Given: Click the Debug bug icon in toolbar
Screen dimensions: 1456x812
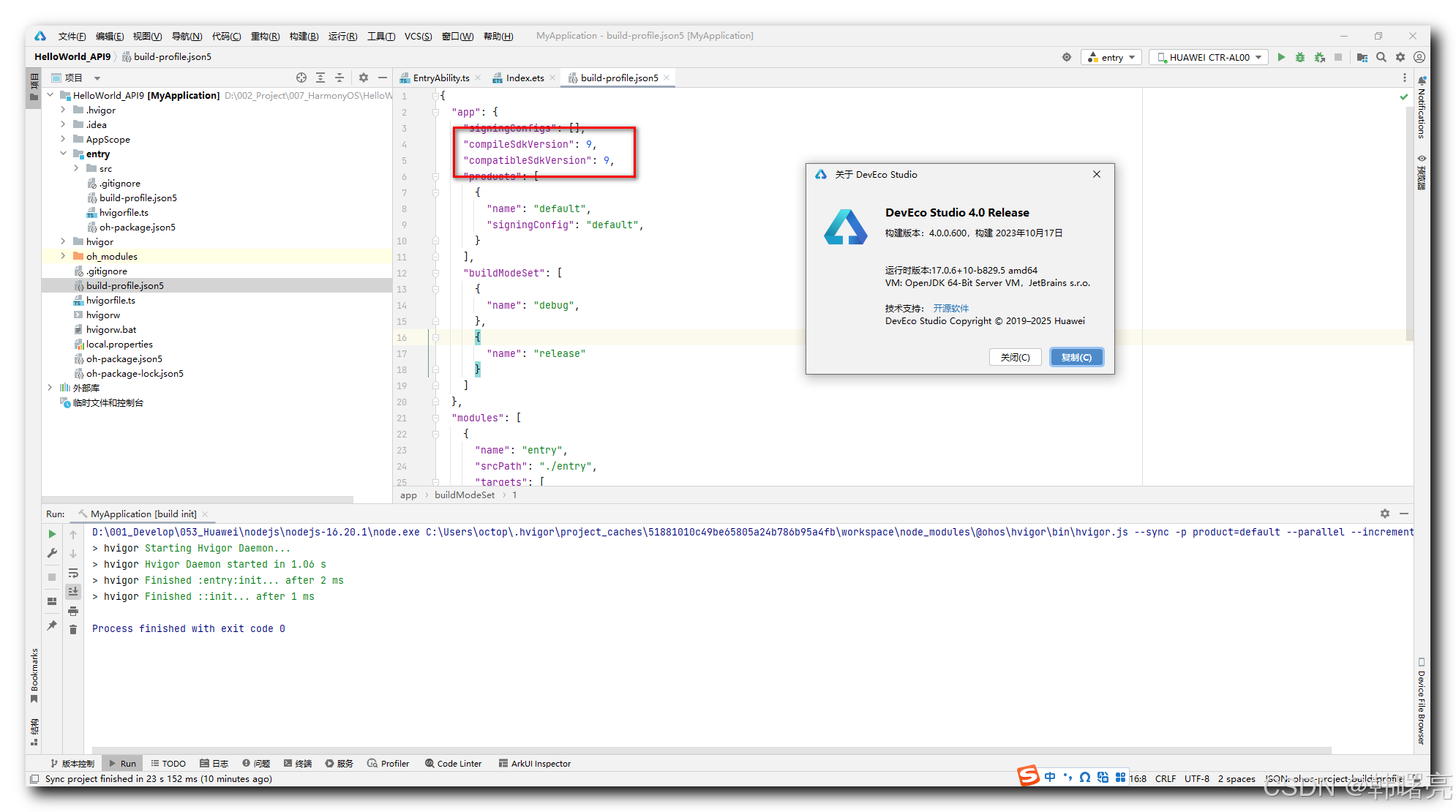Looking at the screenshot, I should click(x=1300, y=57).
